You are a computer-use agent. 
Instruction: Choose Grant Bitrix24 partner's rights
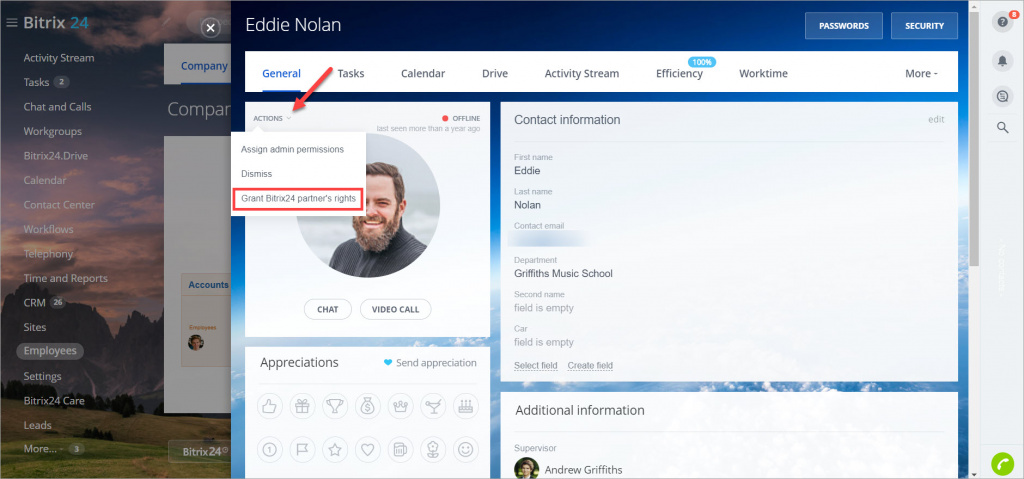[x=298, y=200]
